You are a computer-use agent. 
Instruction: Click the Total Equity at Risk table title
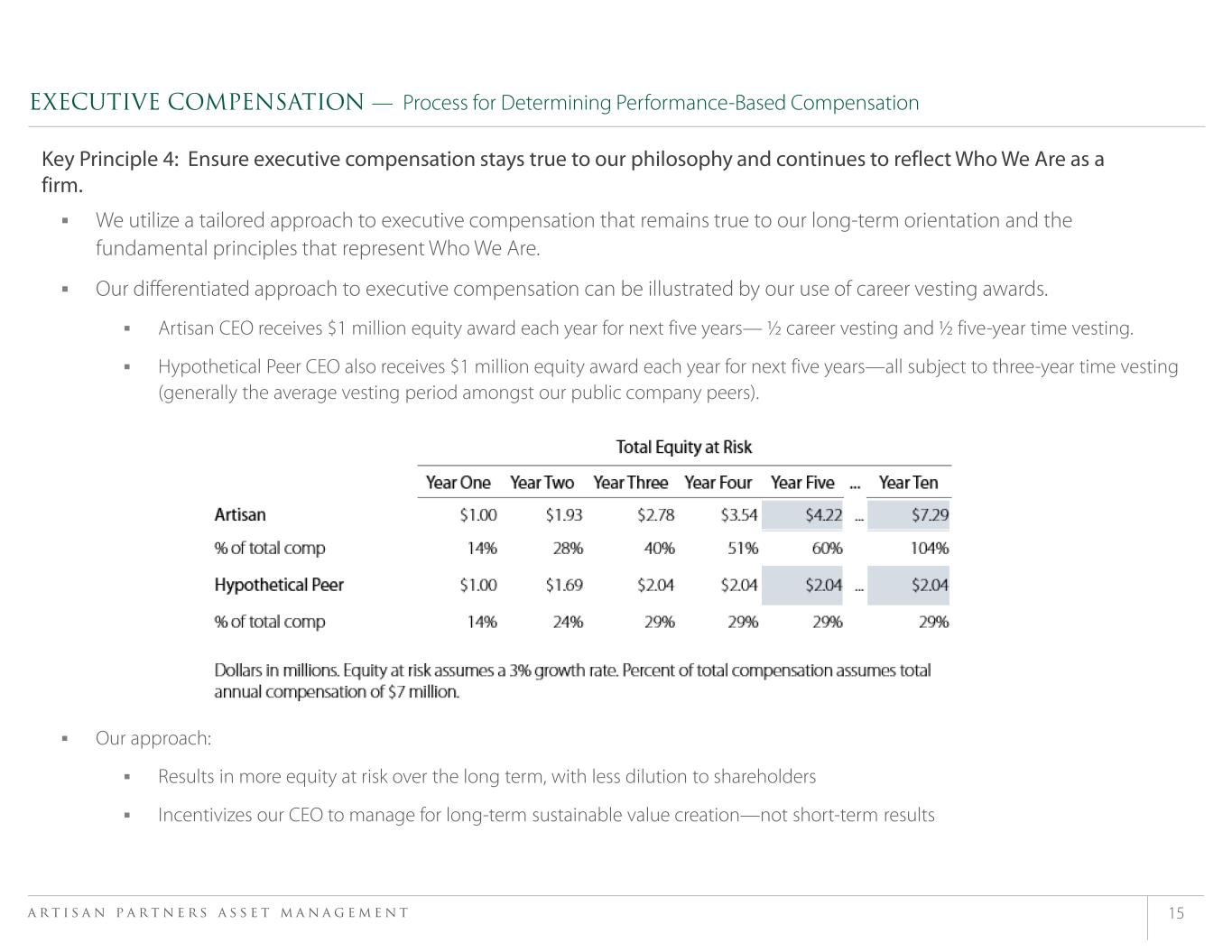click(x=683, y=448)
